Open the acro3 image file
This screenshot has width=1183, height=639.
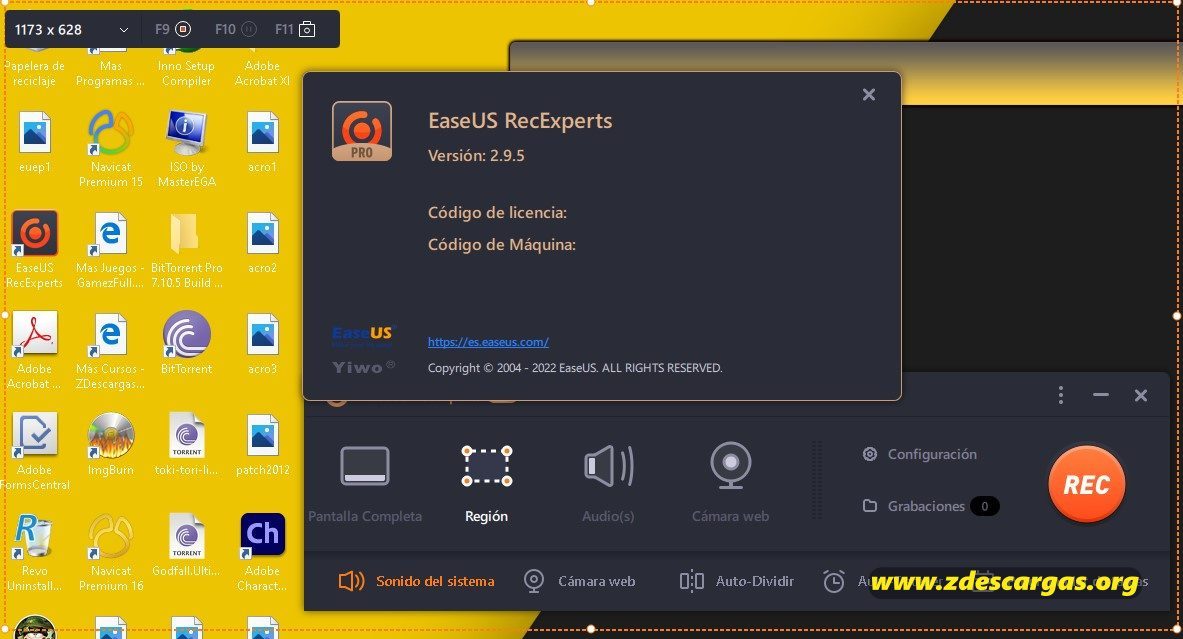(x=263, y=343)
